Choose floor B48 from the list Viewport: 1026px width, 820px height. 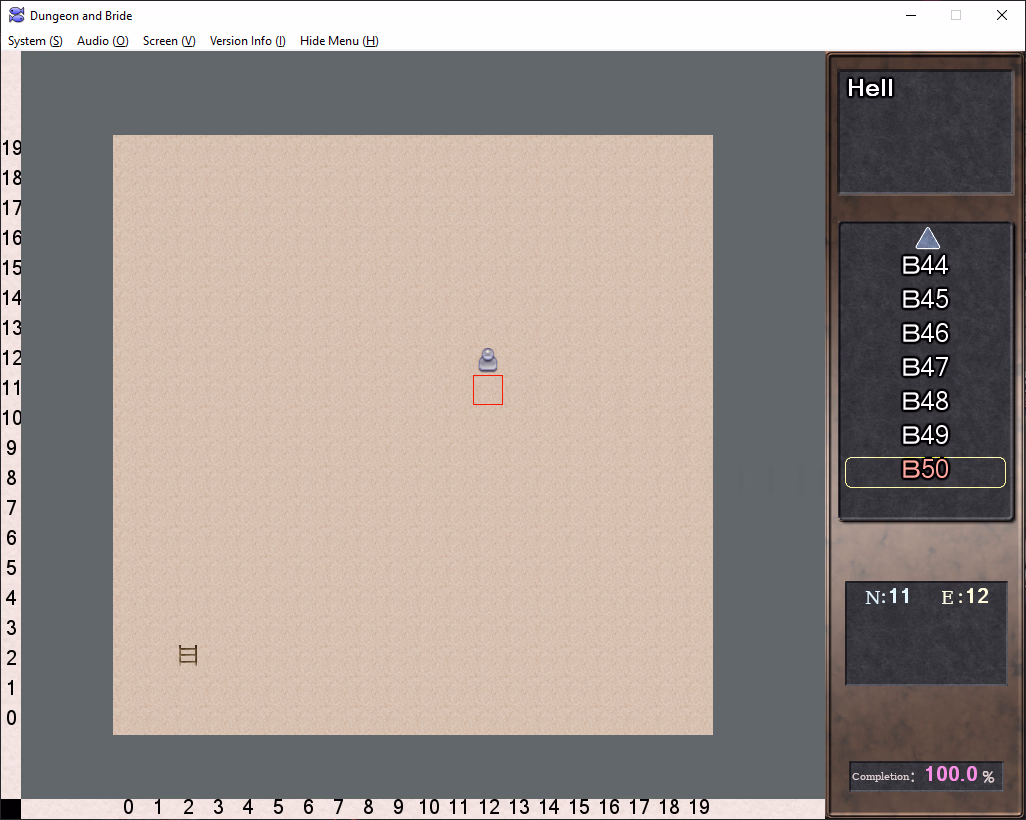[x=925, y=401]
